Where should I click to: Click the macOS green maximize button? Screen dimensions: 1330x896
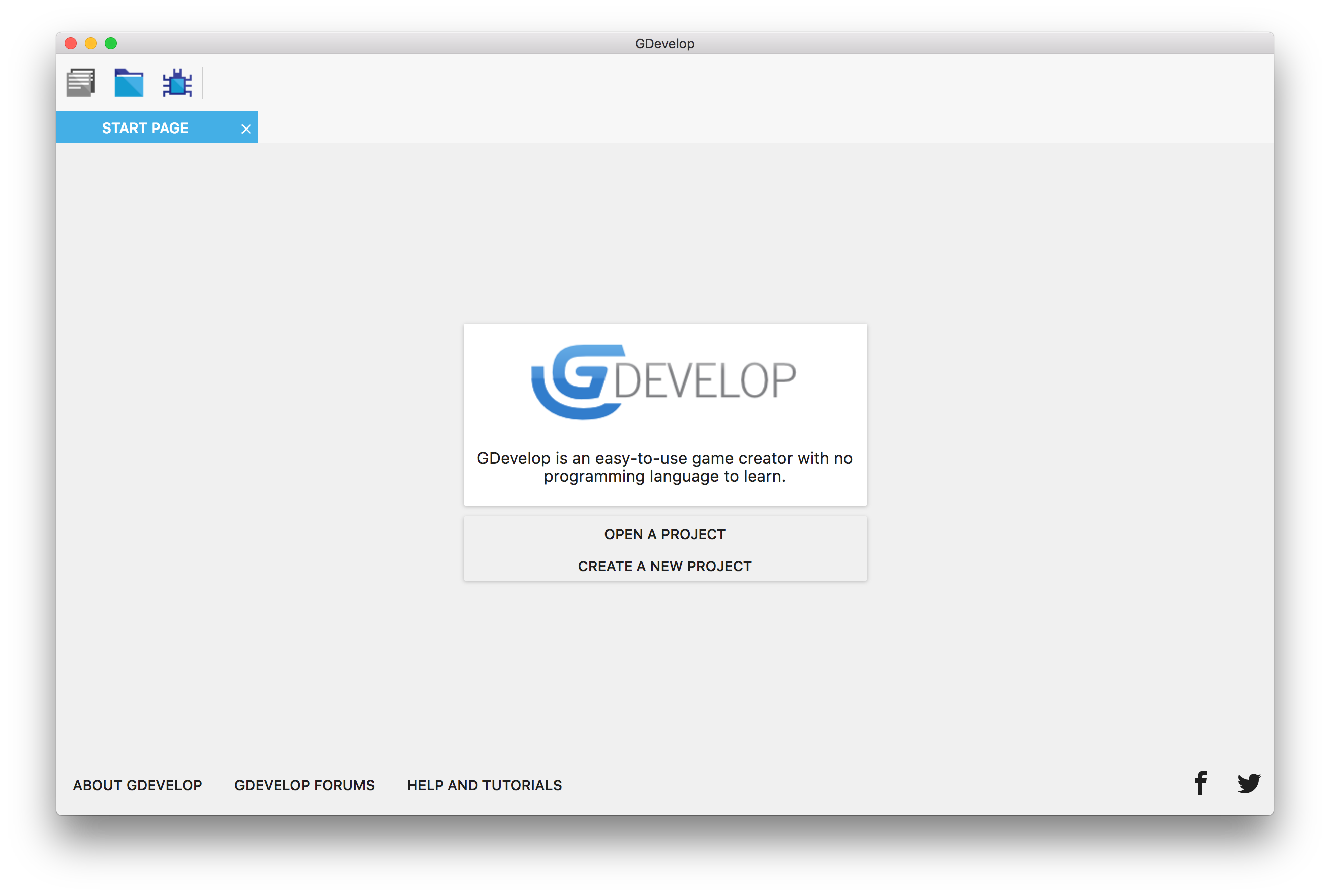(111, 44)
